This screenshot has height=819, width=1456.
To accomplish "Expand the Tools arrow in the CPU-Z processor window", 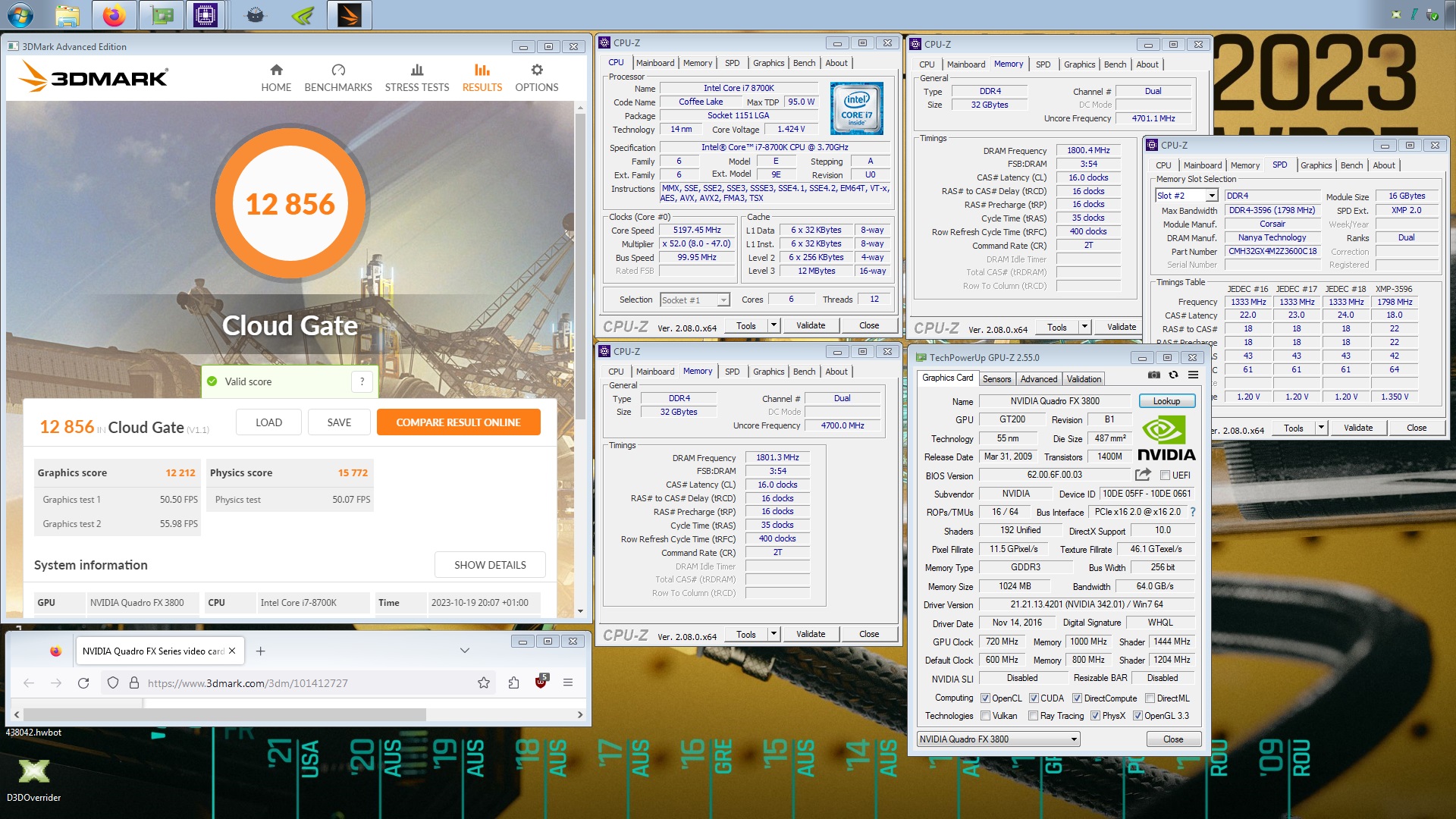I will coord(773,325).
